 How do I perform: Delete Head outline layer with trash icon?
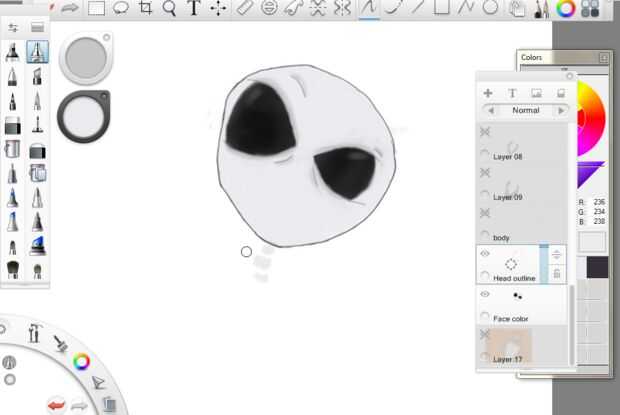557,274
